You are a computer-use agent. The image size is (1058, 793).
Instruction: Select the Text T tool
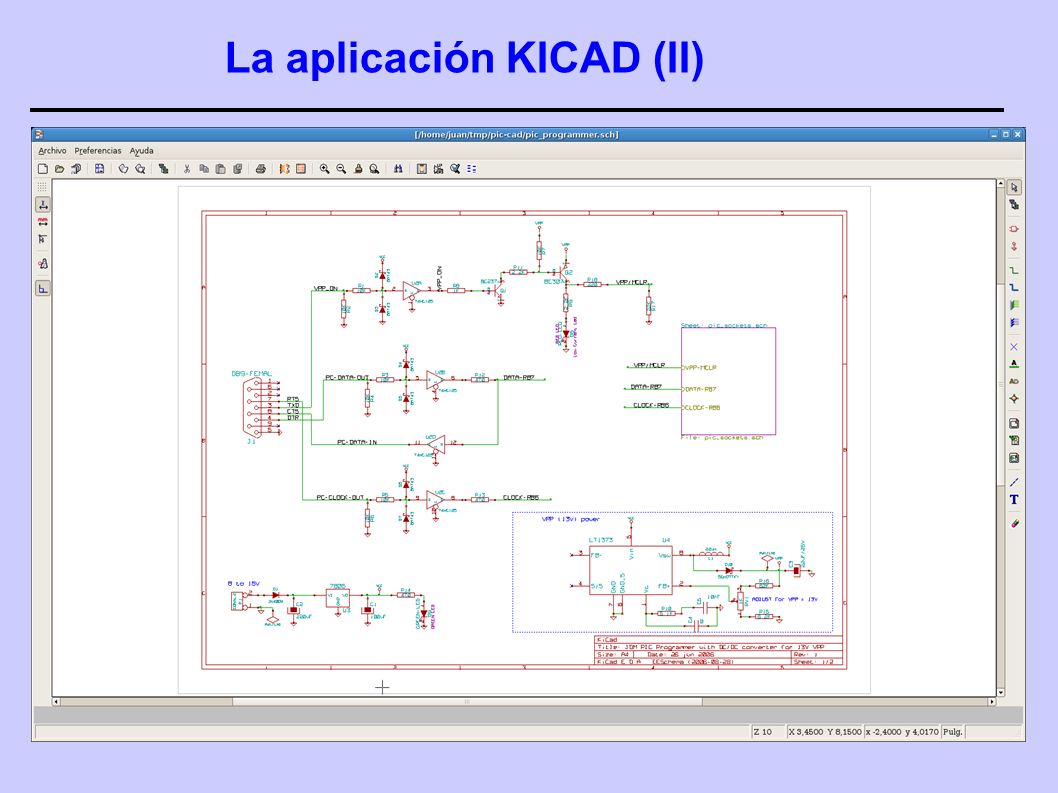tap(1013, 499)
